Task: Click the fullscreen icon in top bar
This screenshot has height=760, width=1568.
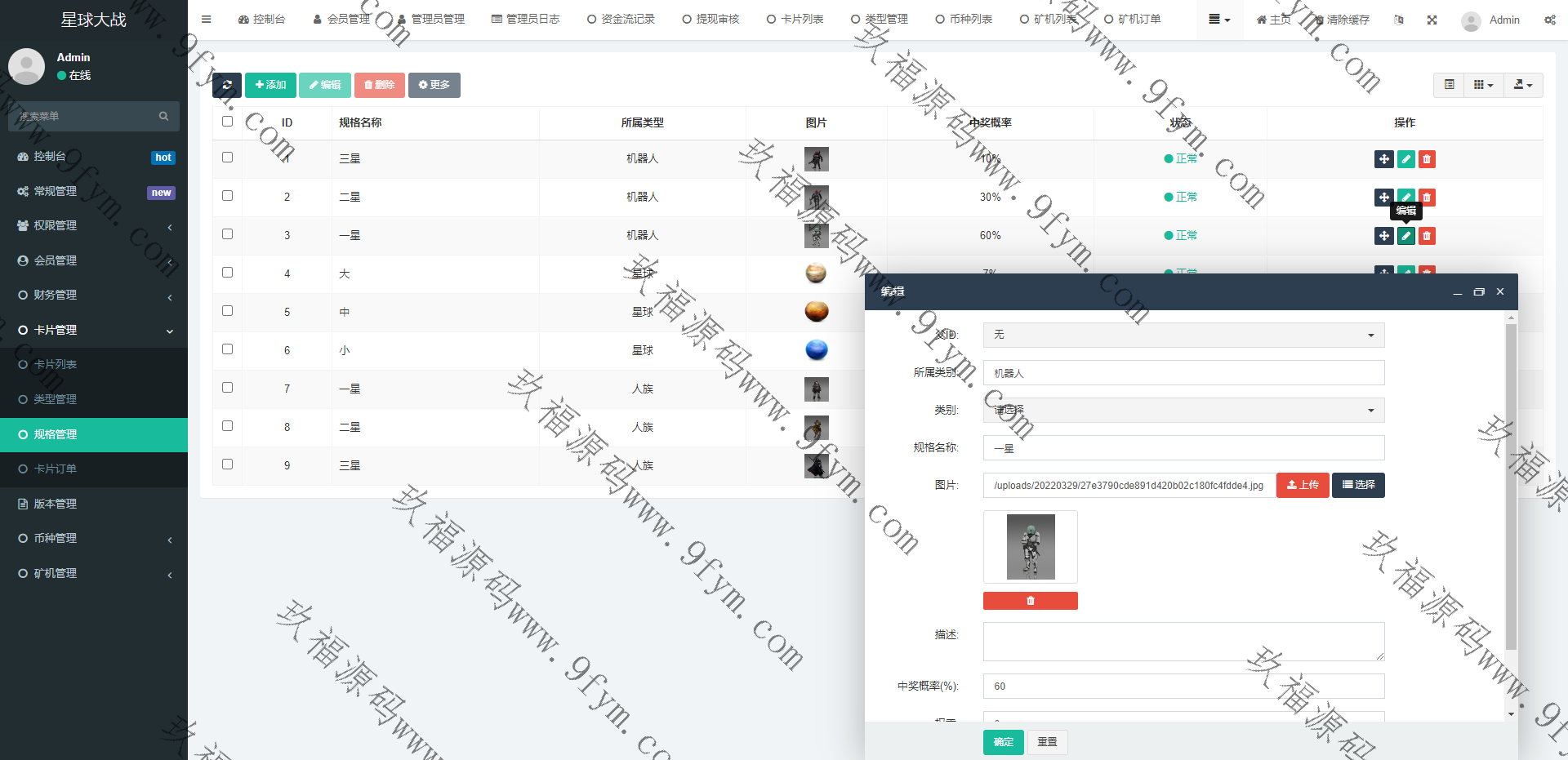Action: [x=1432, y=20]
